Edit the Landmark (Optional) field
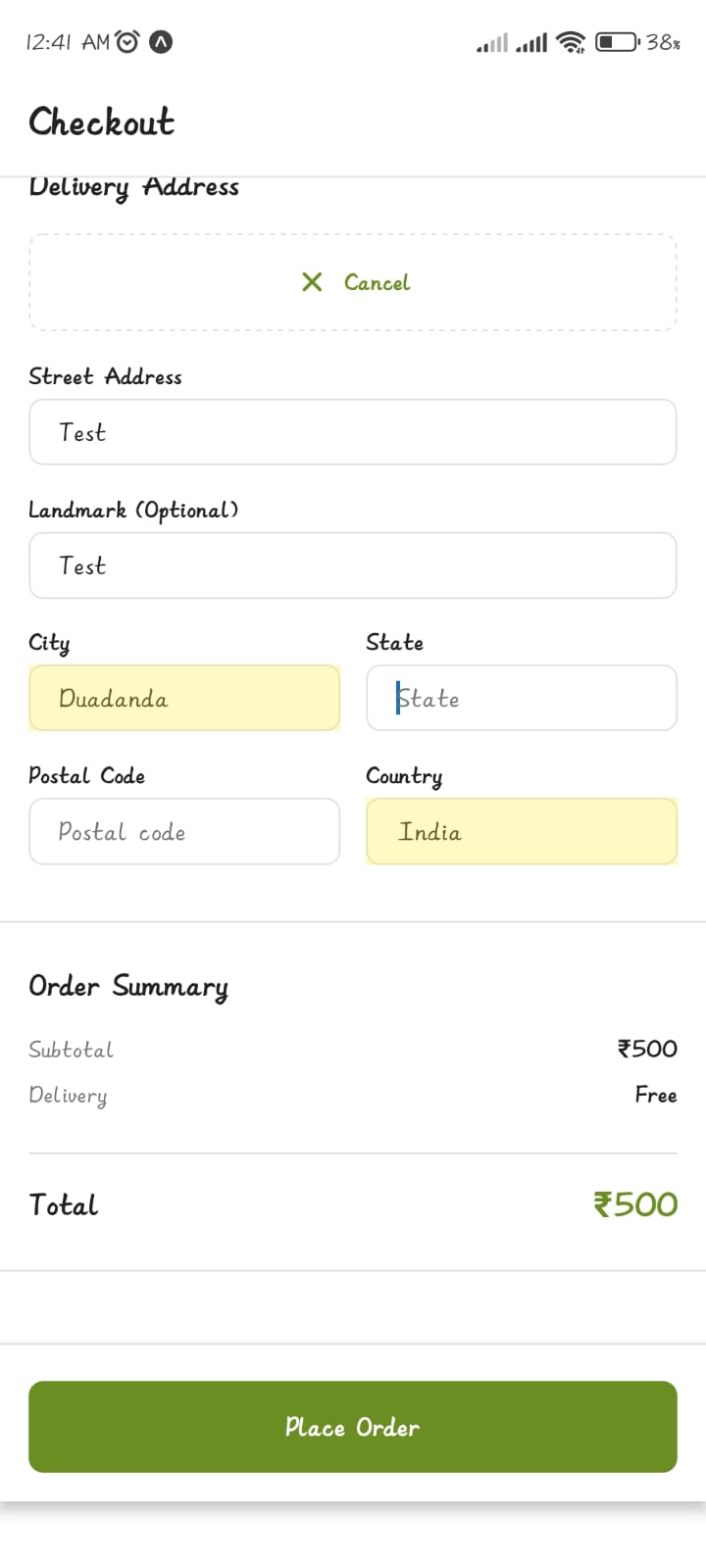The height and width of the screenshot is (1568, 706). point(353,565)
